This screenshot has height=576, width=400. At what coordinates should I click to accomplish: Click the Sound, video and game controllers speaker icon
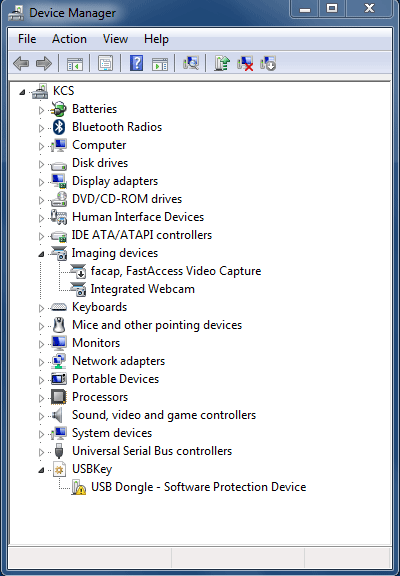click(58, 415)
